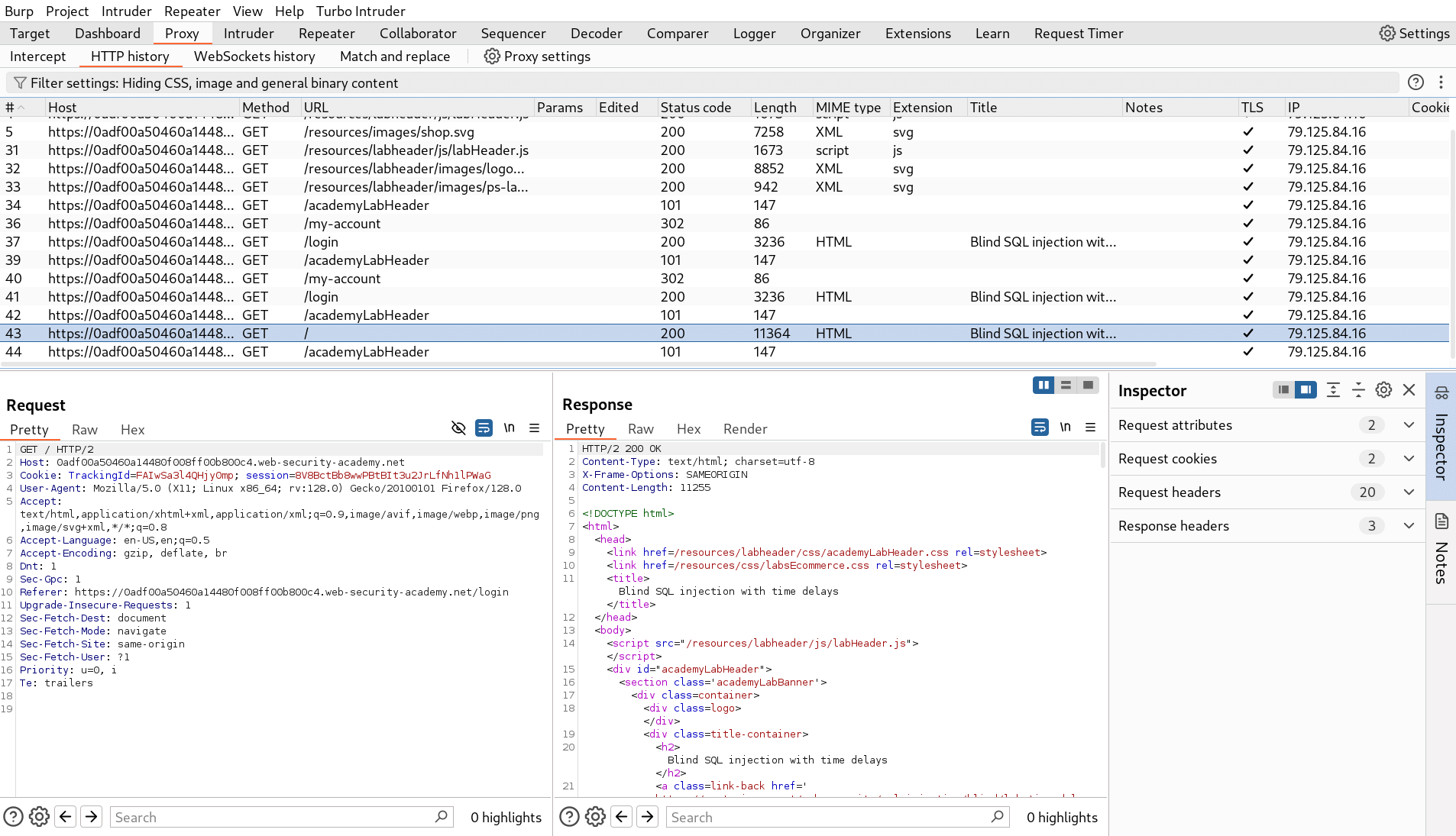Click the history table horizontal scrollbar

578,365
